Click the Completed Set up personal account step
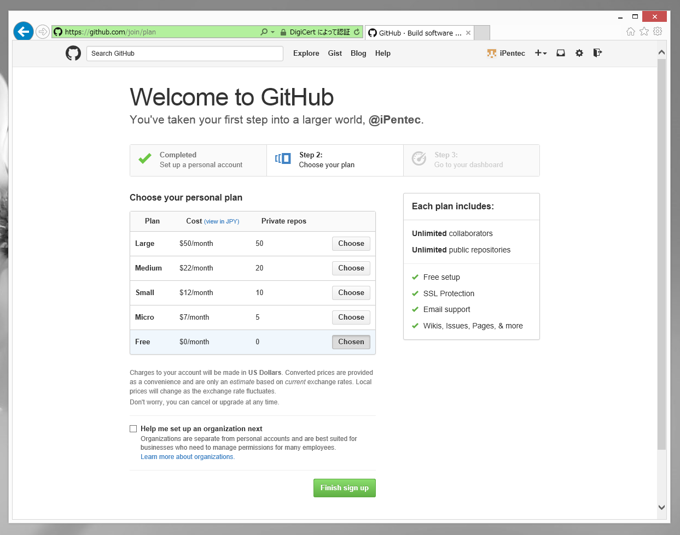The width and height of the screenshot is (680, 535). [x=198, y=160]
